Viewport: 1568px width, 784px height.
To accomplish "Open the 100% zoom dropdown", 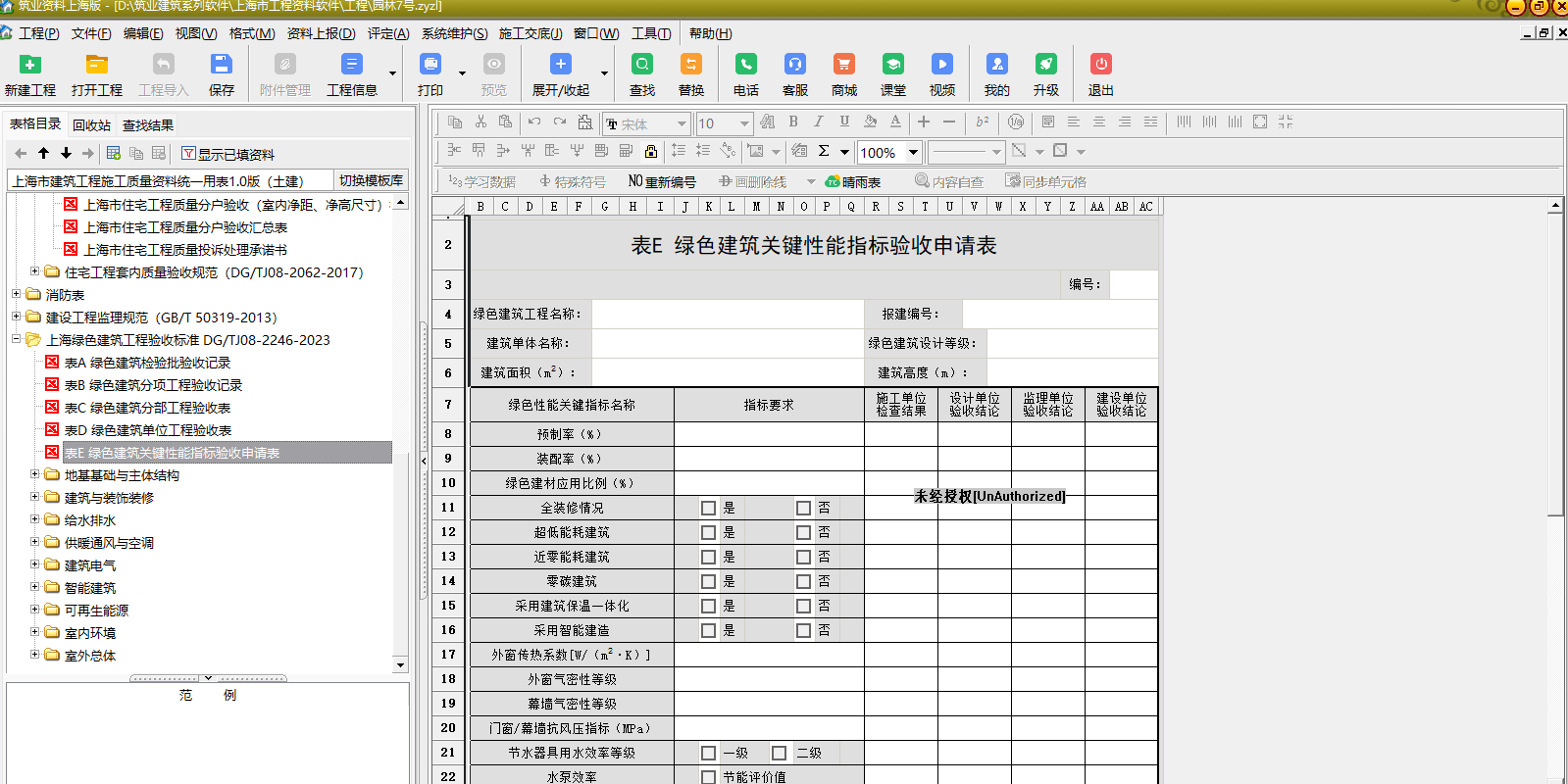I will click(913, 152).
